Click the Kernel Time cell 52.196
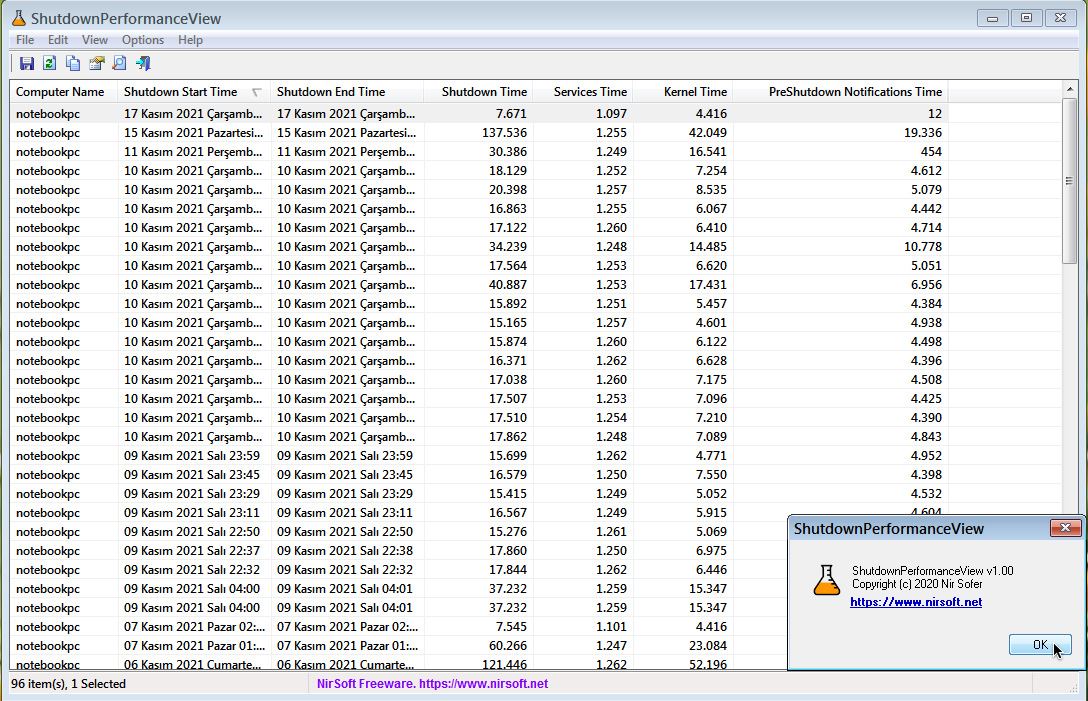This screenshot has width=1088, height=701. 708,664
